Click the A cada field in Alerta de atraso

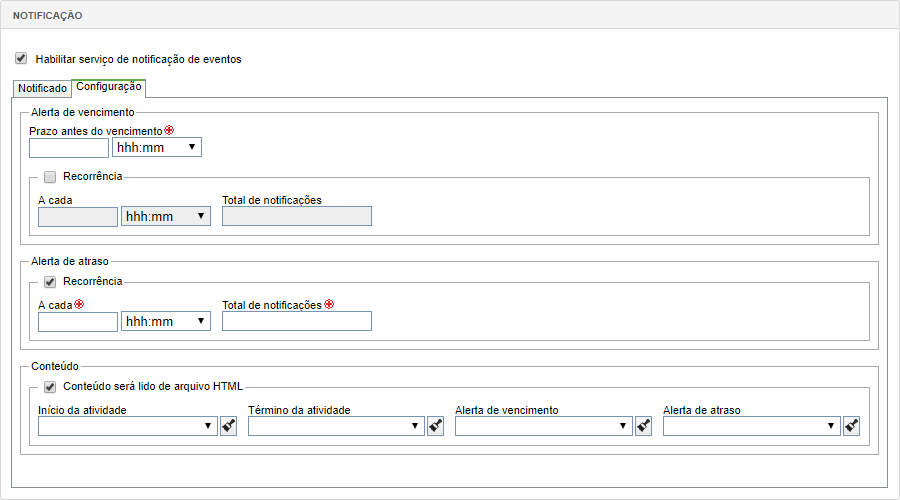[x=78, y=321]
